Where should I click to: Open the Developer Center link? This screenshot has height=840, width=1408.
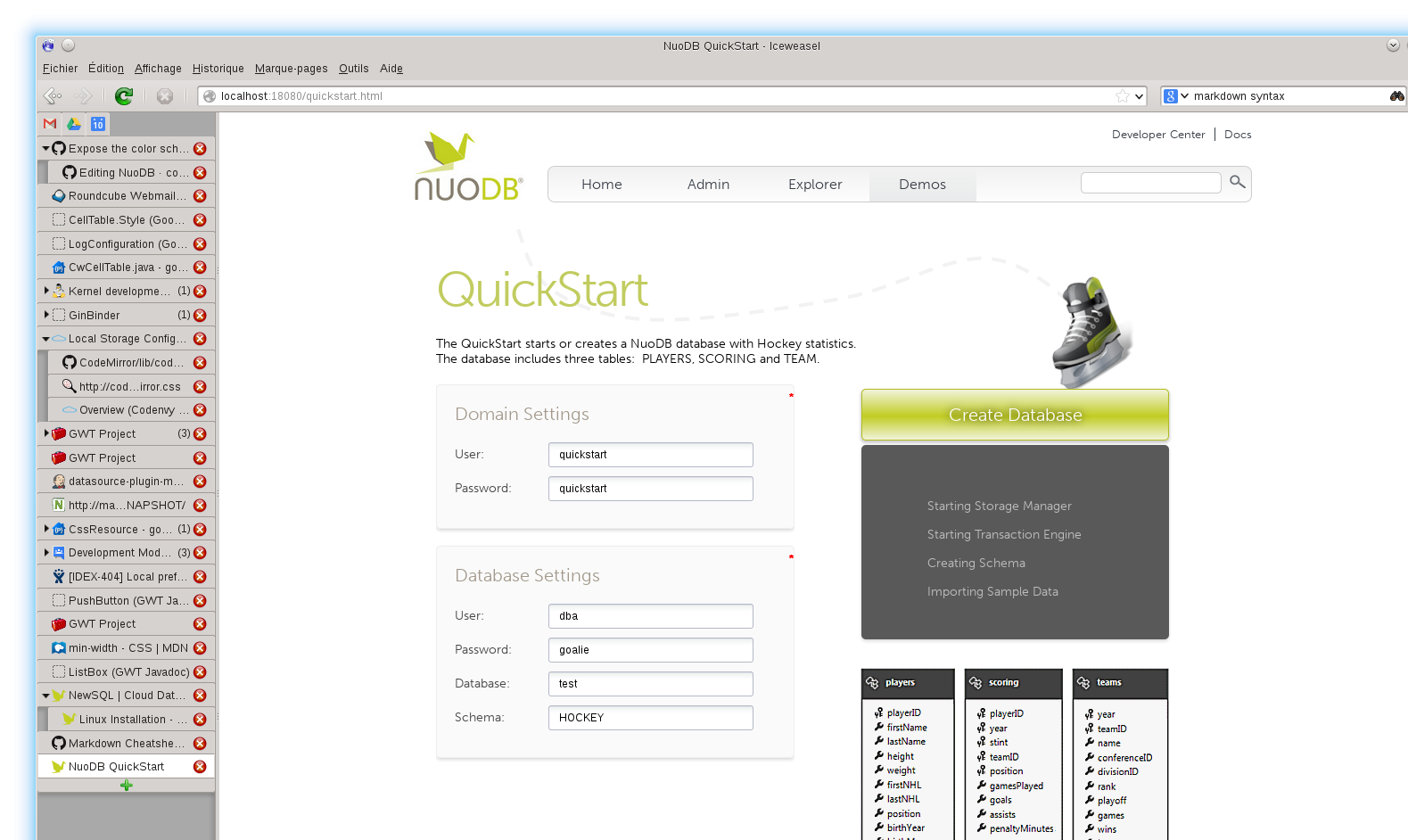[x=1157, y=135]
